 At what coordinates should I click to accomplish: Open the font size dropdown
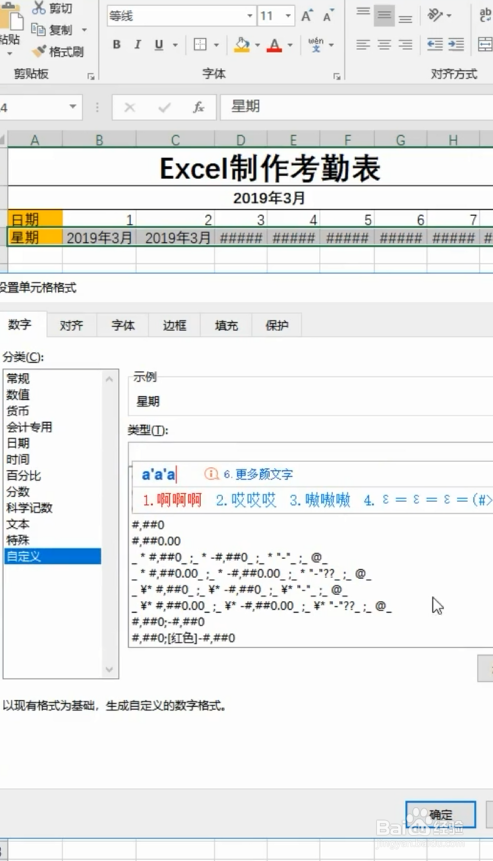coord(288,16)
